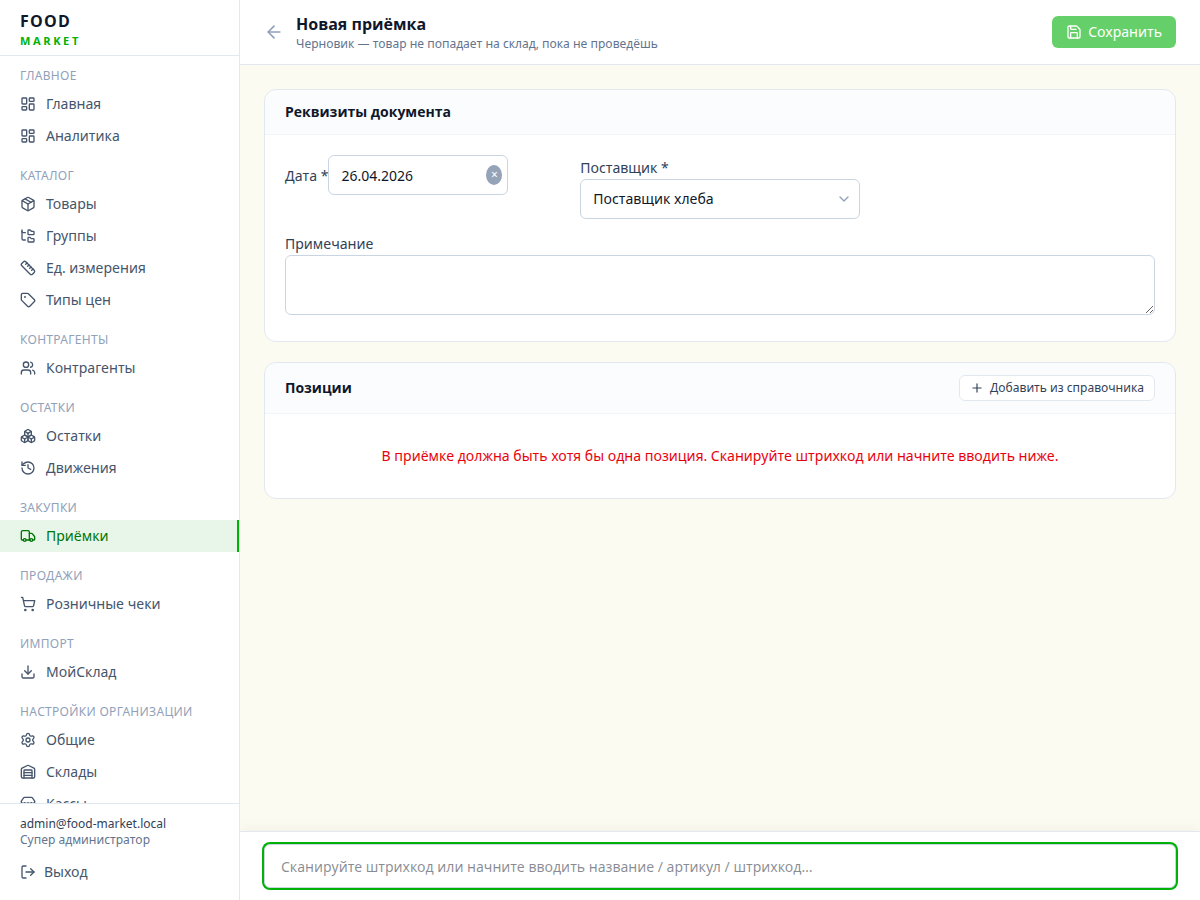Click the Розничные чеки cart icon
Image resolution: width=1200 pixels, height=900 pixels.
click(28, 604)
